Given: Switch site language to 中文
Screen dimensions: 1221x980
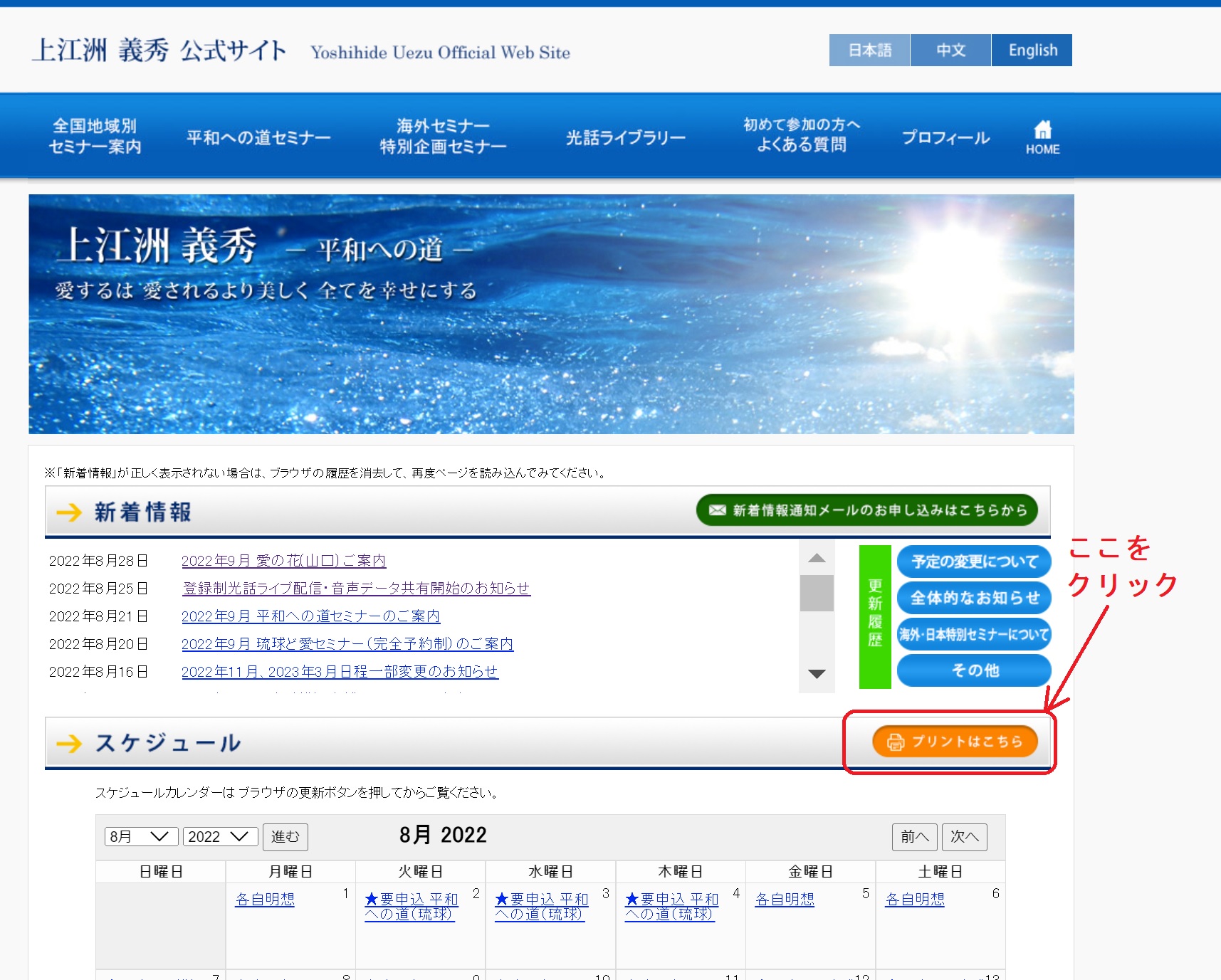Looking at the screenshot, I should 950,51.
